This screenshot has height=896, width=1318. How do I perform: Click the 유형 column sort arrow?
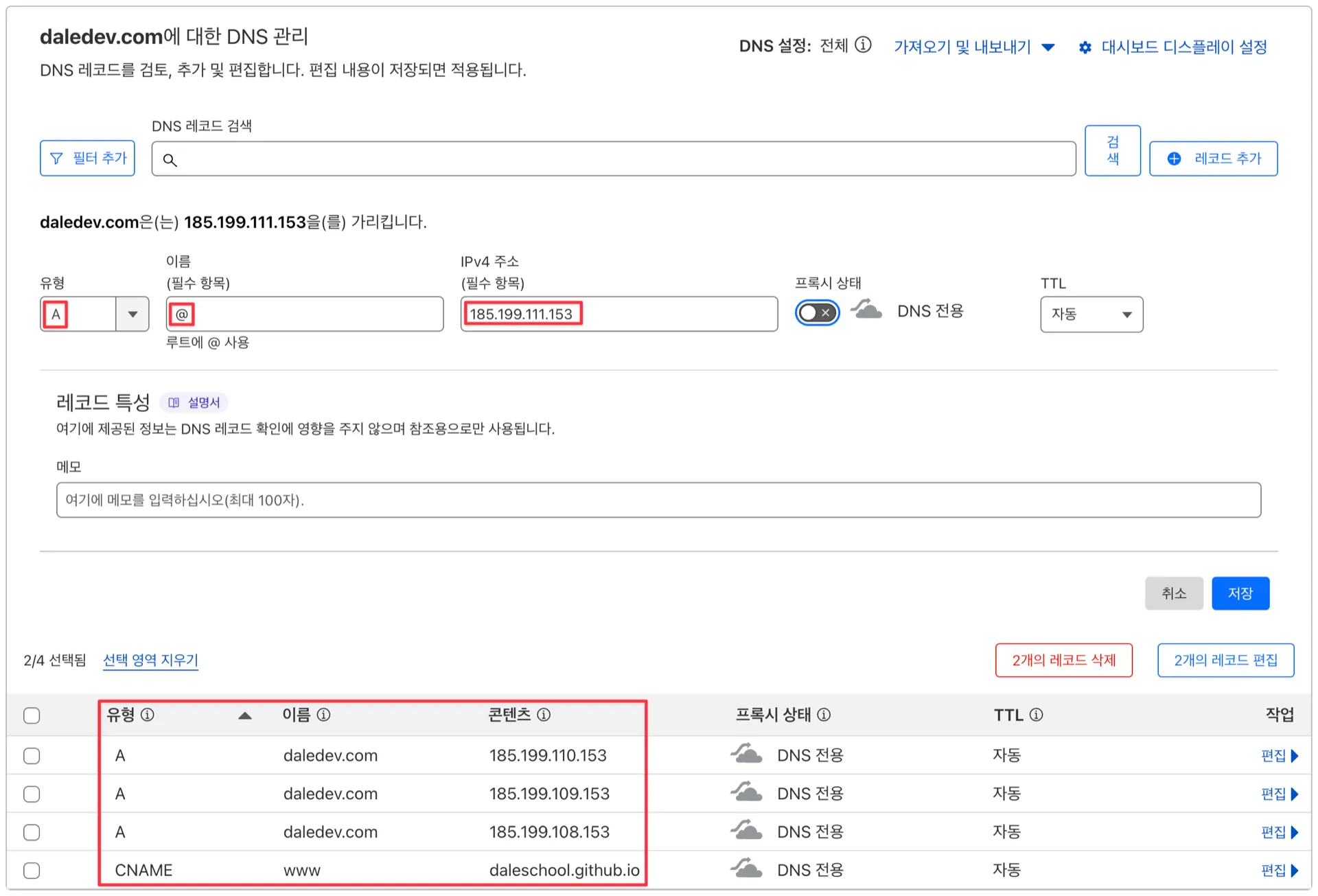point(245,715)
